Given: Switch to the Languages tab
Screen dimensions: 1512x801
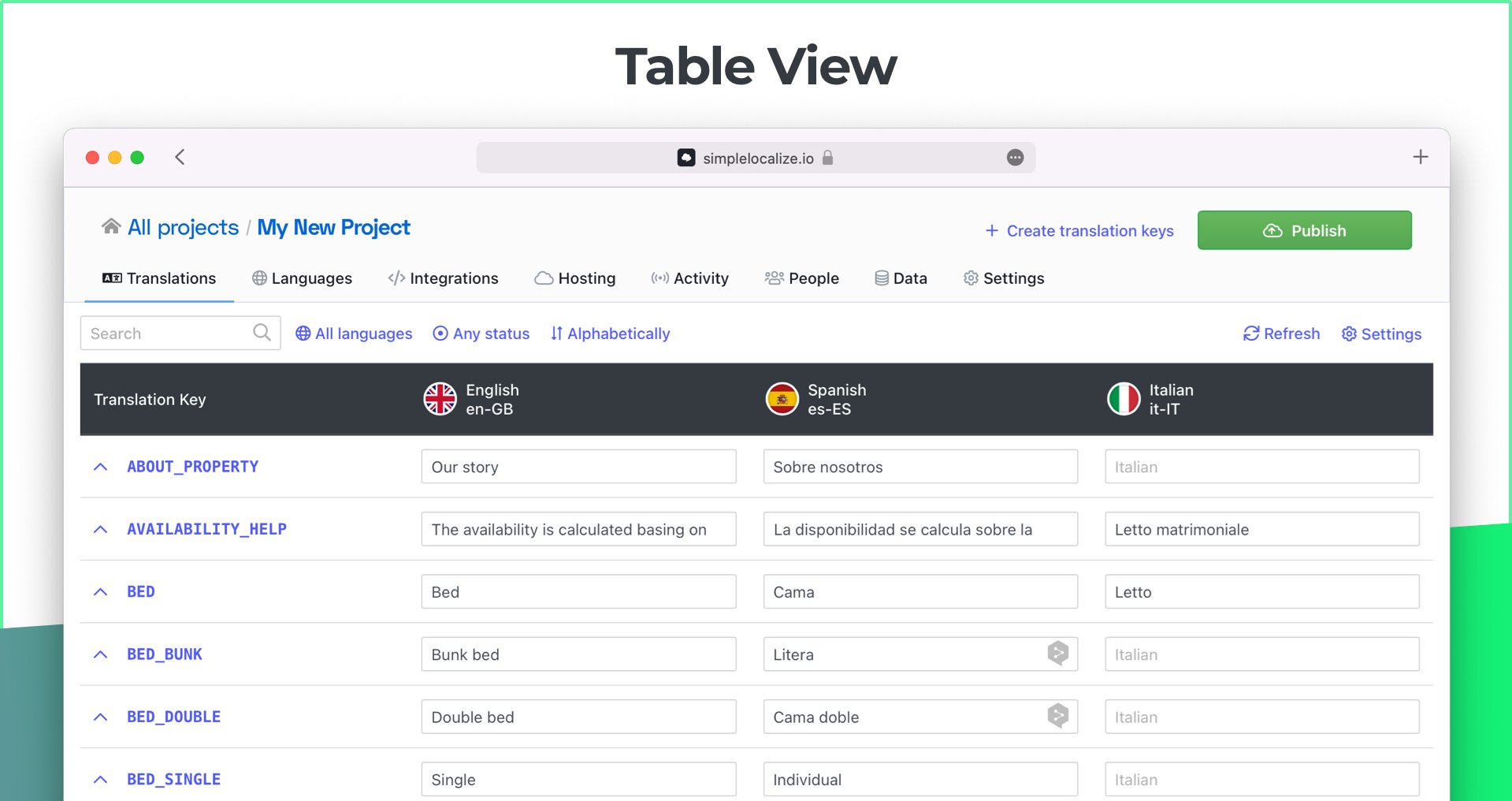Looking at the screenshot, I should (302, 278).
